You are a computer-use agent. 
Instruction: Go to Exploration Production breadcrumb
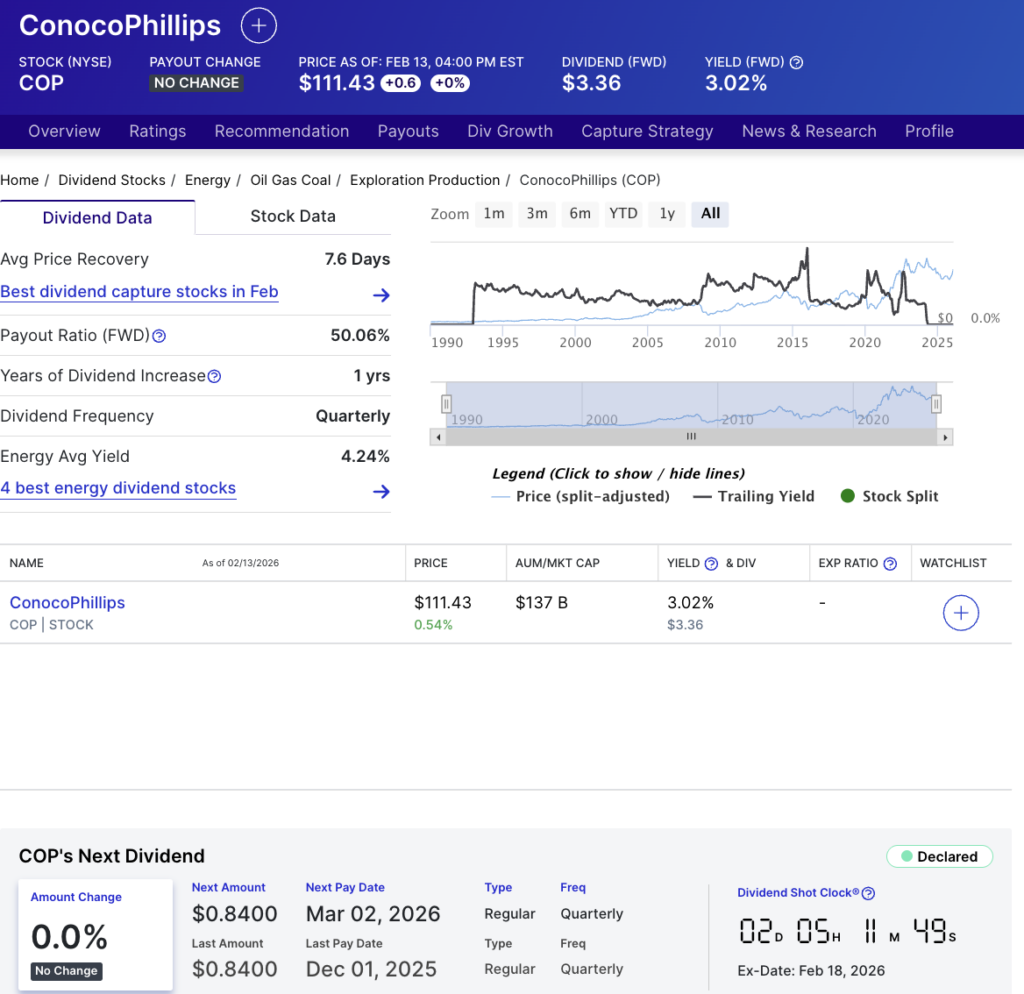(425, 180)
